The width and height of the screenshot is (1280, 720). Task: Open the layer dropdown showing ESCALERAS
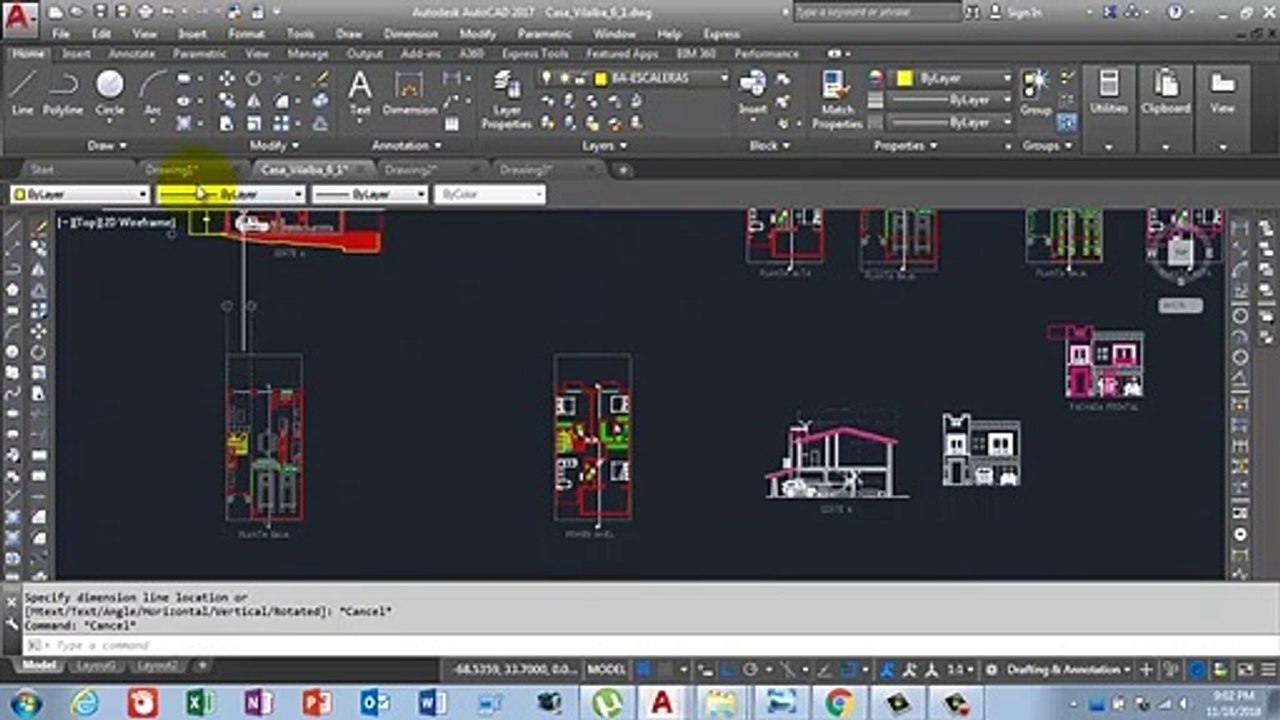[x=632, y=78]
